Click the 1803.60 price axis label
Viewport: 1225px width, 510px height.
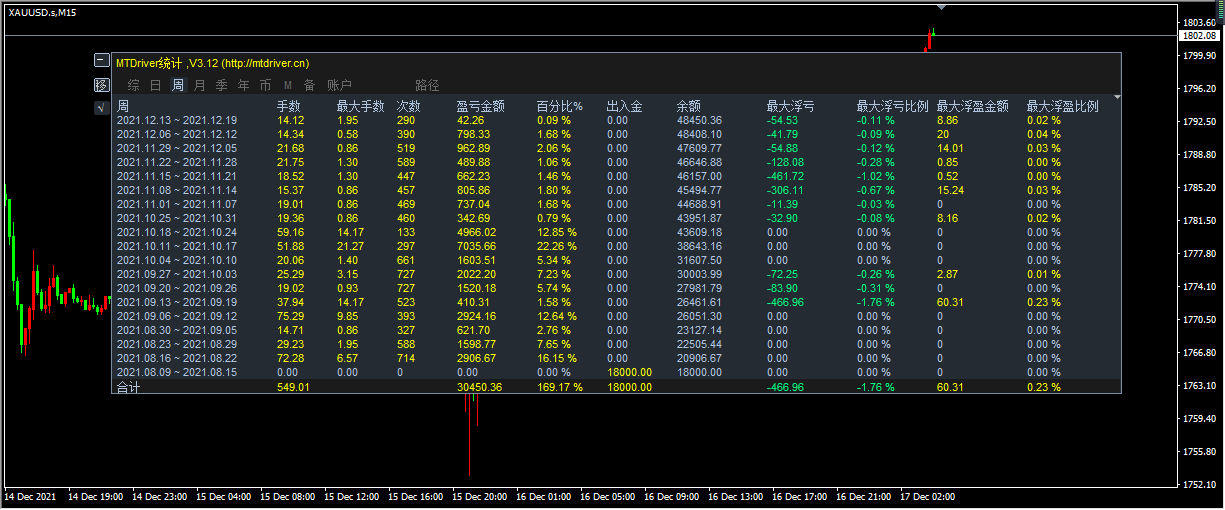point(1198,22)
